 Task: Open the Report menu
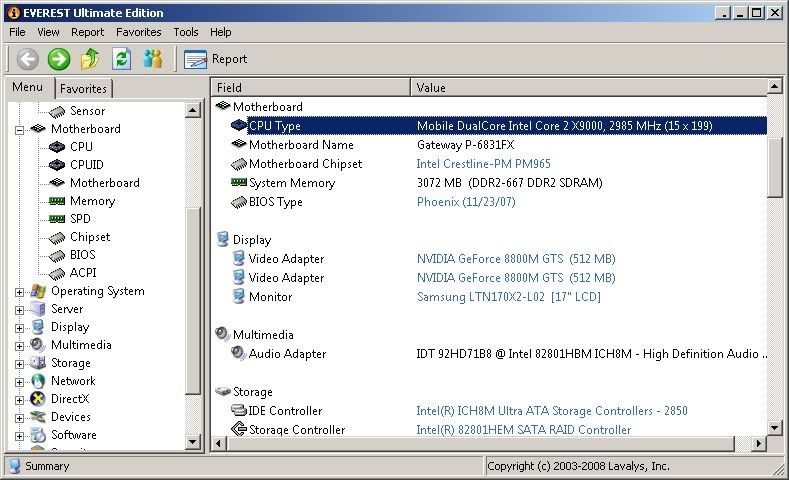pyautogui.click(x=88, y=32)
